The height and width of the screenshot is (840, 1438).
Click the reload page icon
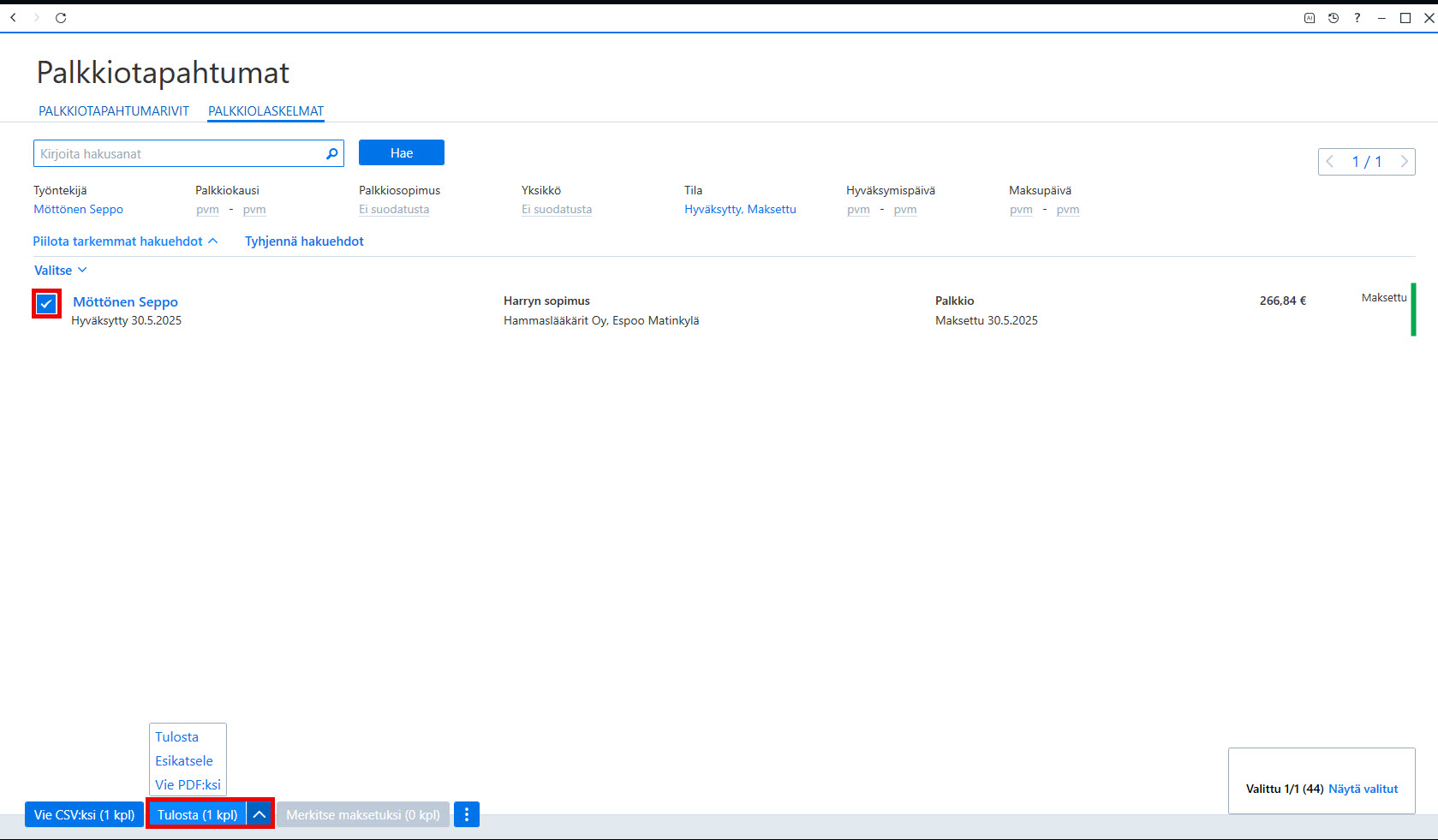[x=61, y=17]
